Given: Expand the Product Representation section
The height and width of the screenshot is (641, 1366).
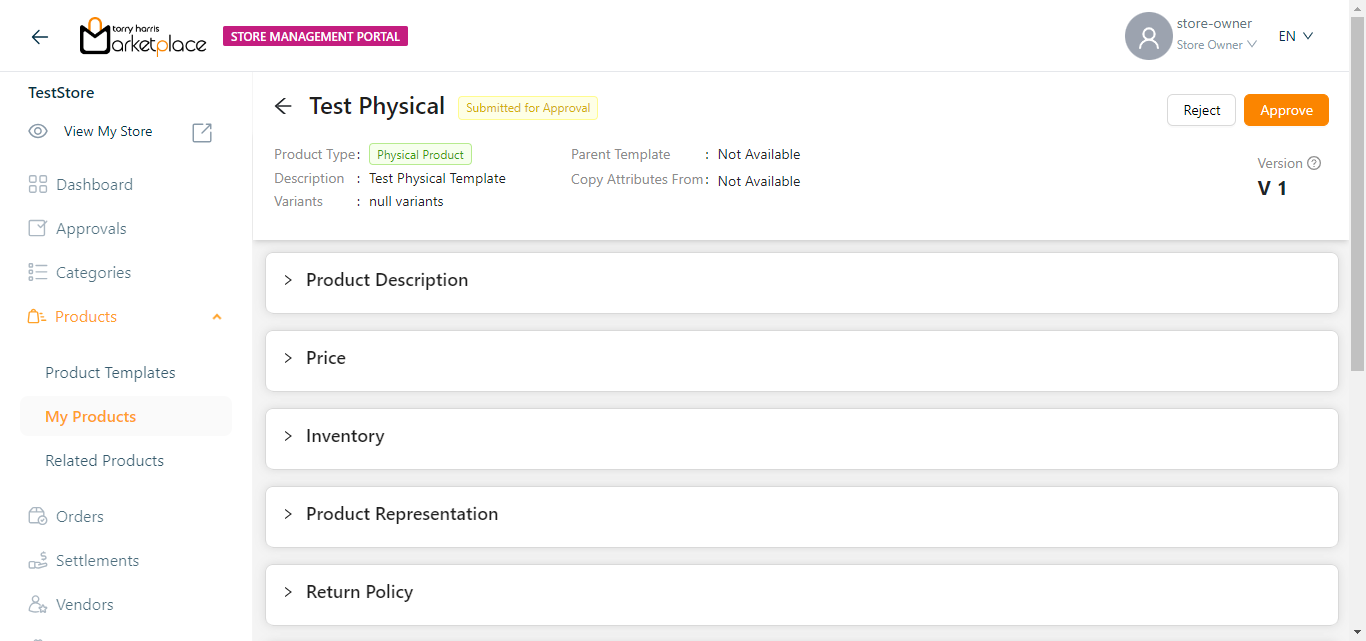Looking at the screenshot, I should (402, 515).
